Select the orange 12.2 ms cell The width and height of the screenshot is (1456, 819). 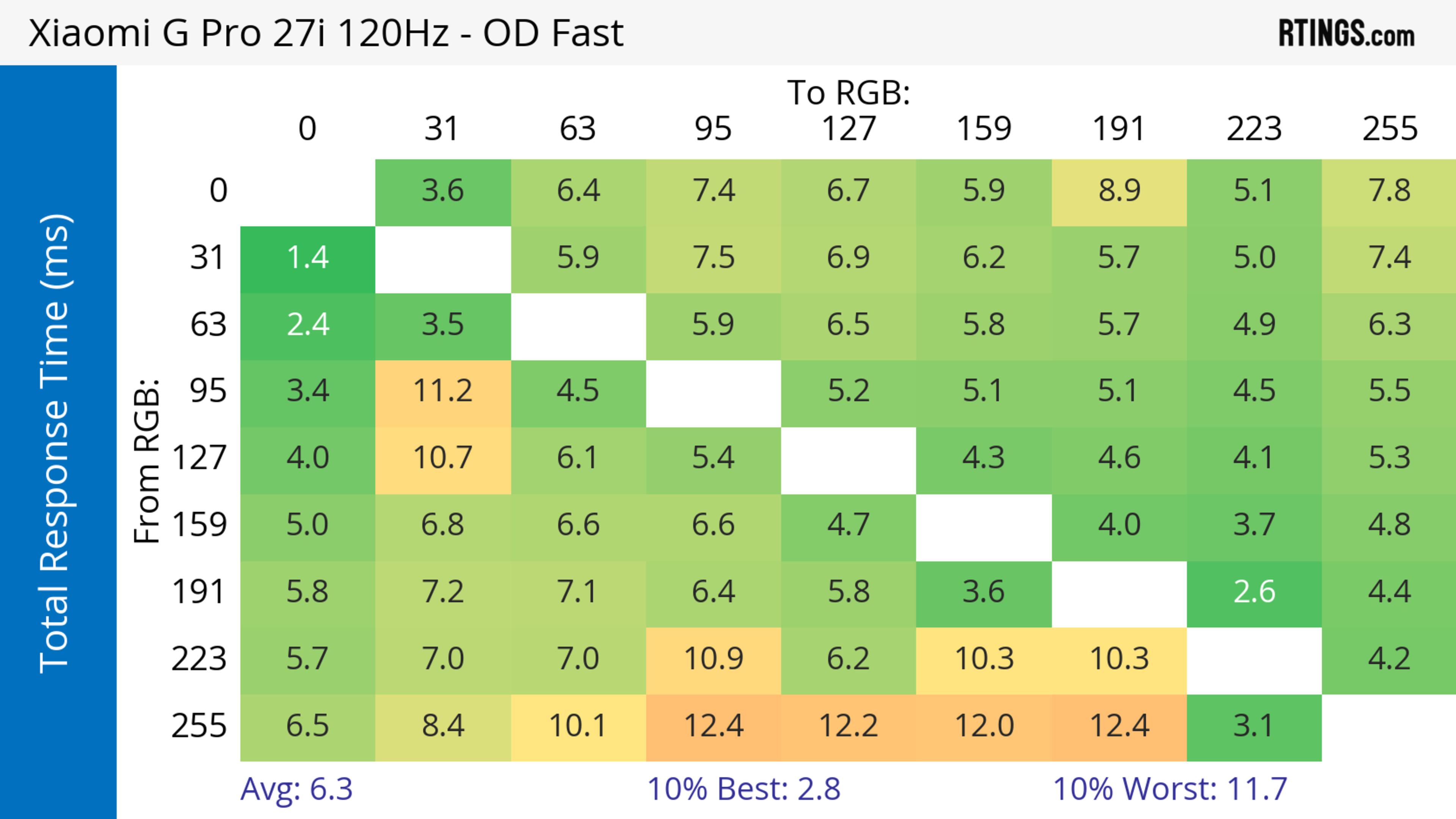[x=849, y=726]
